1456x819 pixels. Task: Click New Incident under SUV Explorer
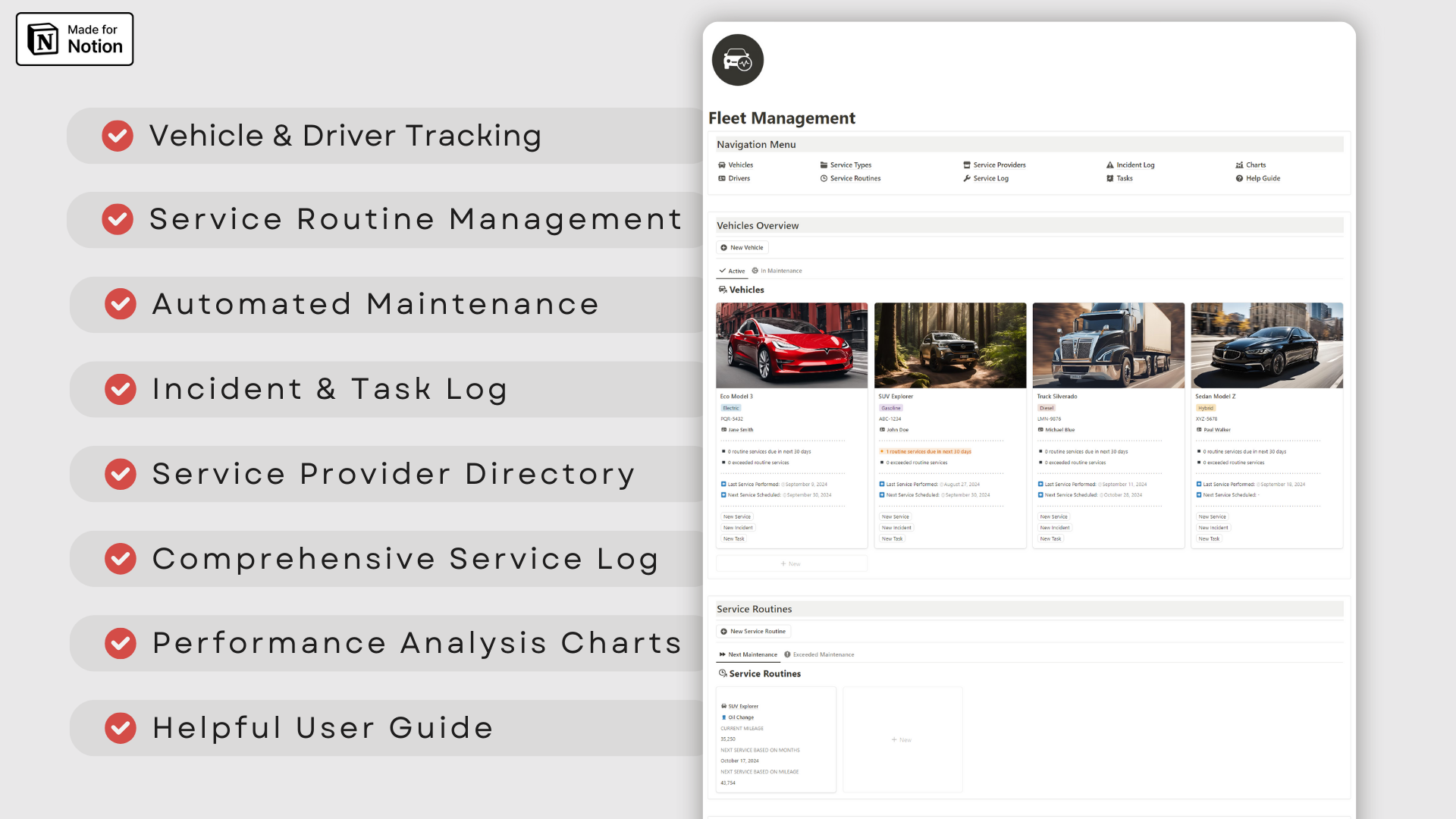896,528
